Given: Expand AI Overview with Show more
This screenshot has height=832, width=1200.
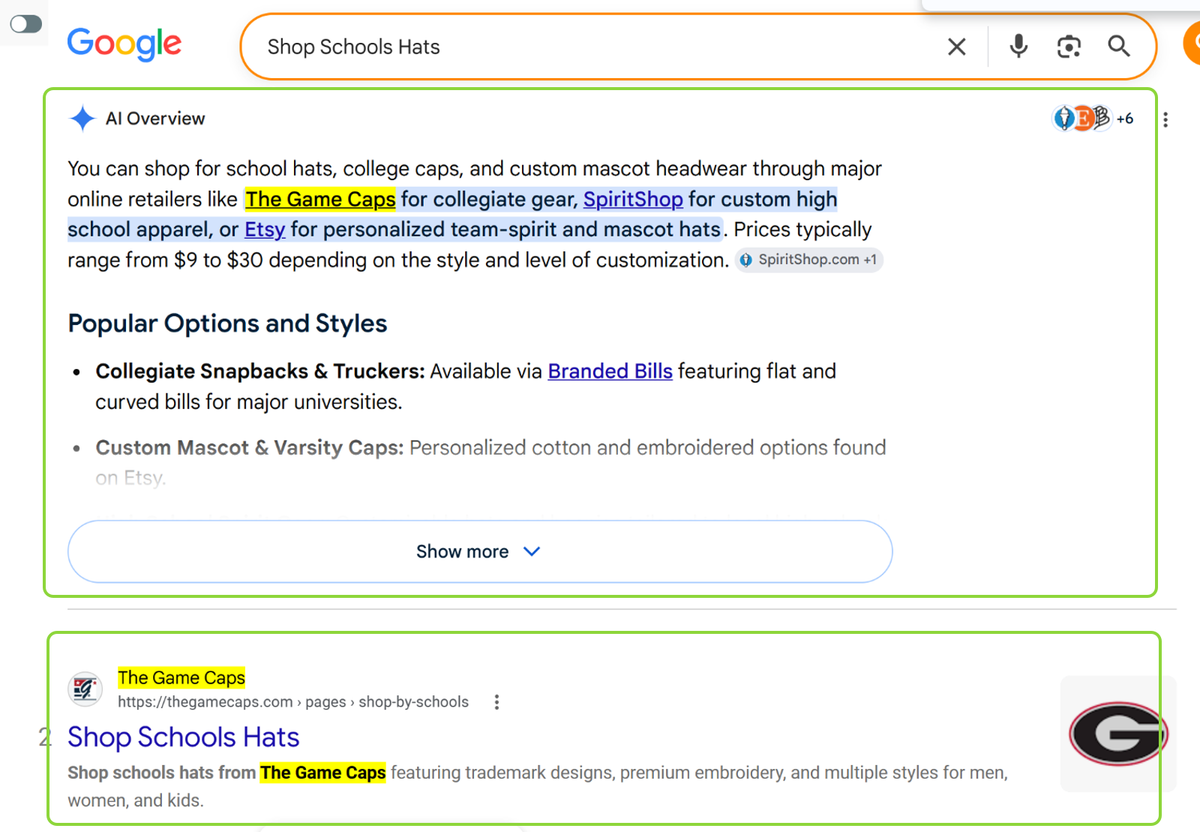Looking at the screenshot, I should coord(480,551).
